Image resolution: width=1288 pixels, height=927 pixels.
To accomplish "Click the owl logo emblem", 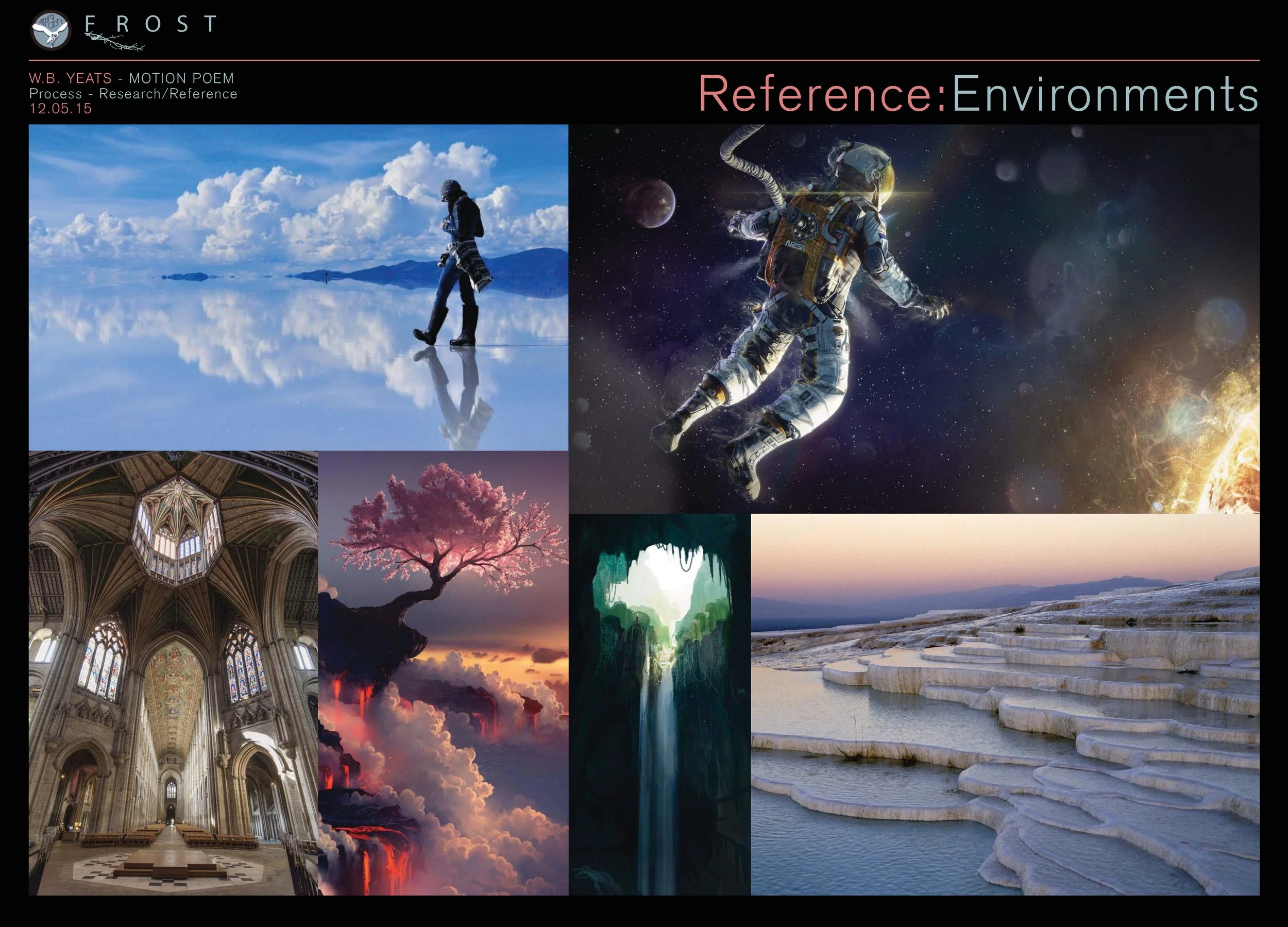I will [50, 30].
